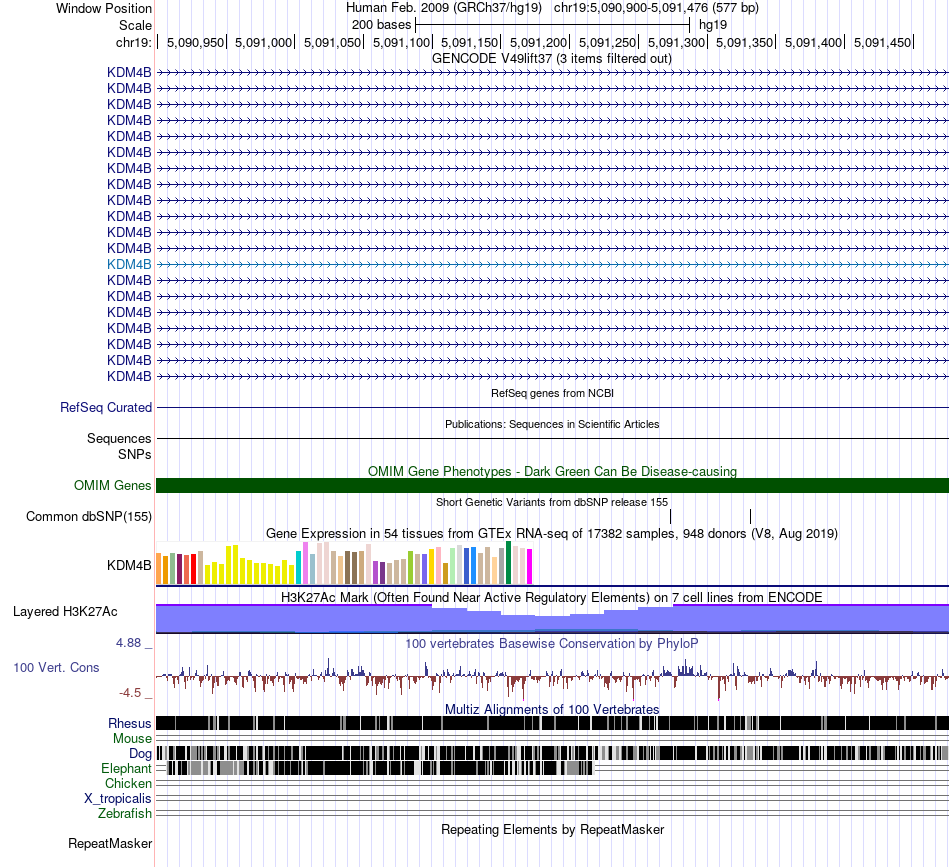This screenshot has height=867, width=950.
Task: Click the Zebrafish alignment label
Action: coord(125,813)
